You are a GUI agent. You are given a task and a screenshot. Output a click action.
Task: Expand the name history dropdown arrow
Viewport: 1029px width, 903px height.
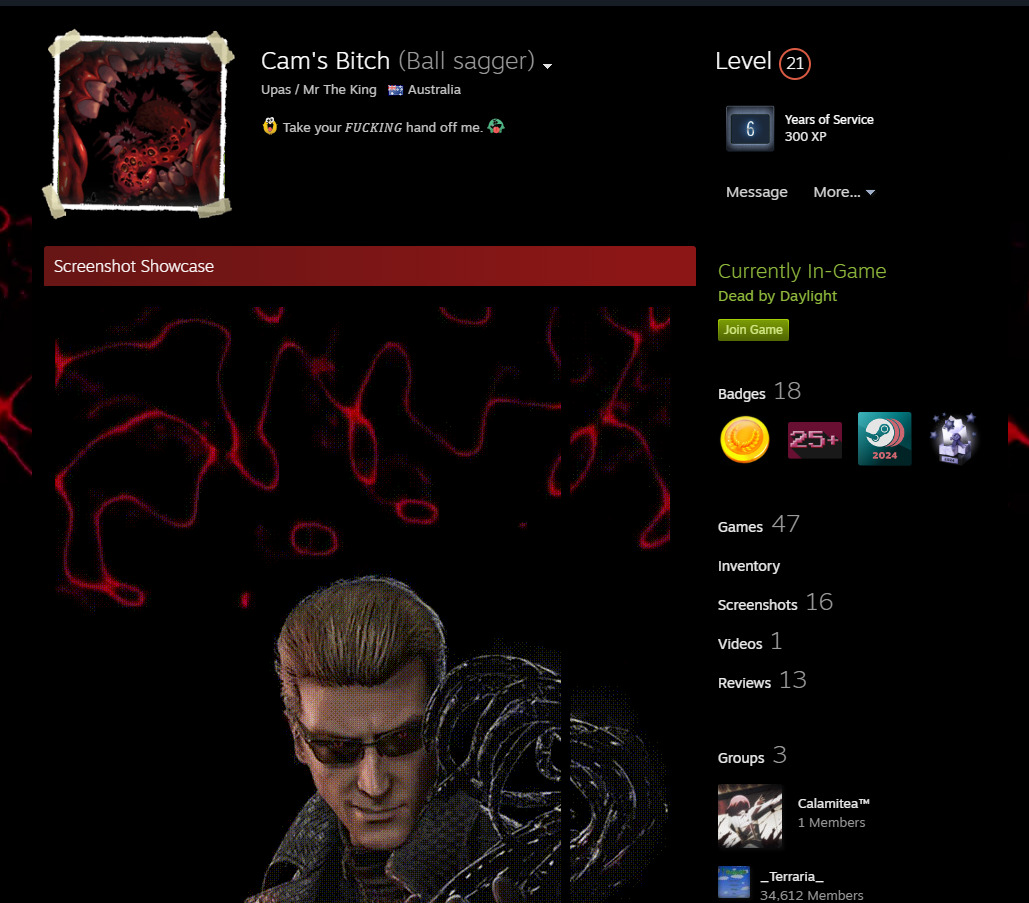[x=547, y=66]
